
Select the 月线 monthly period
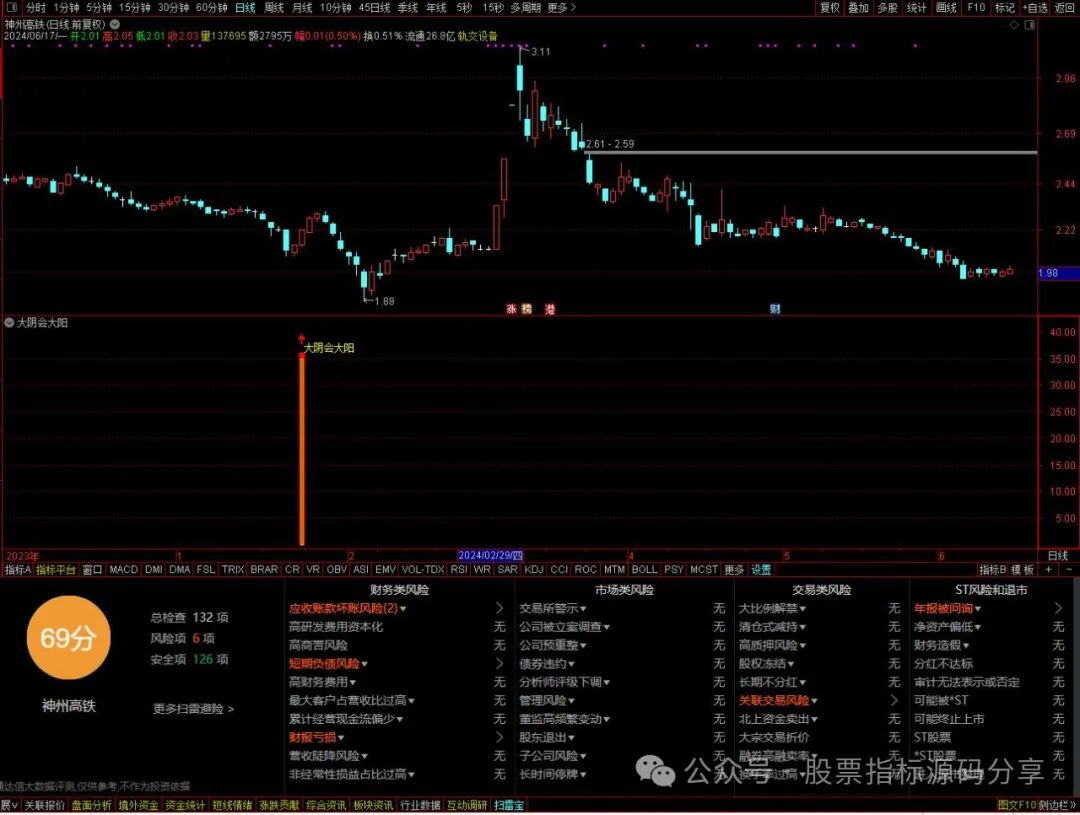click(x=302, y=8)
